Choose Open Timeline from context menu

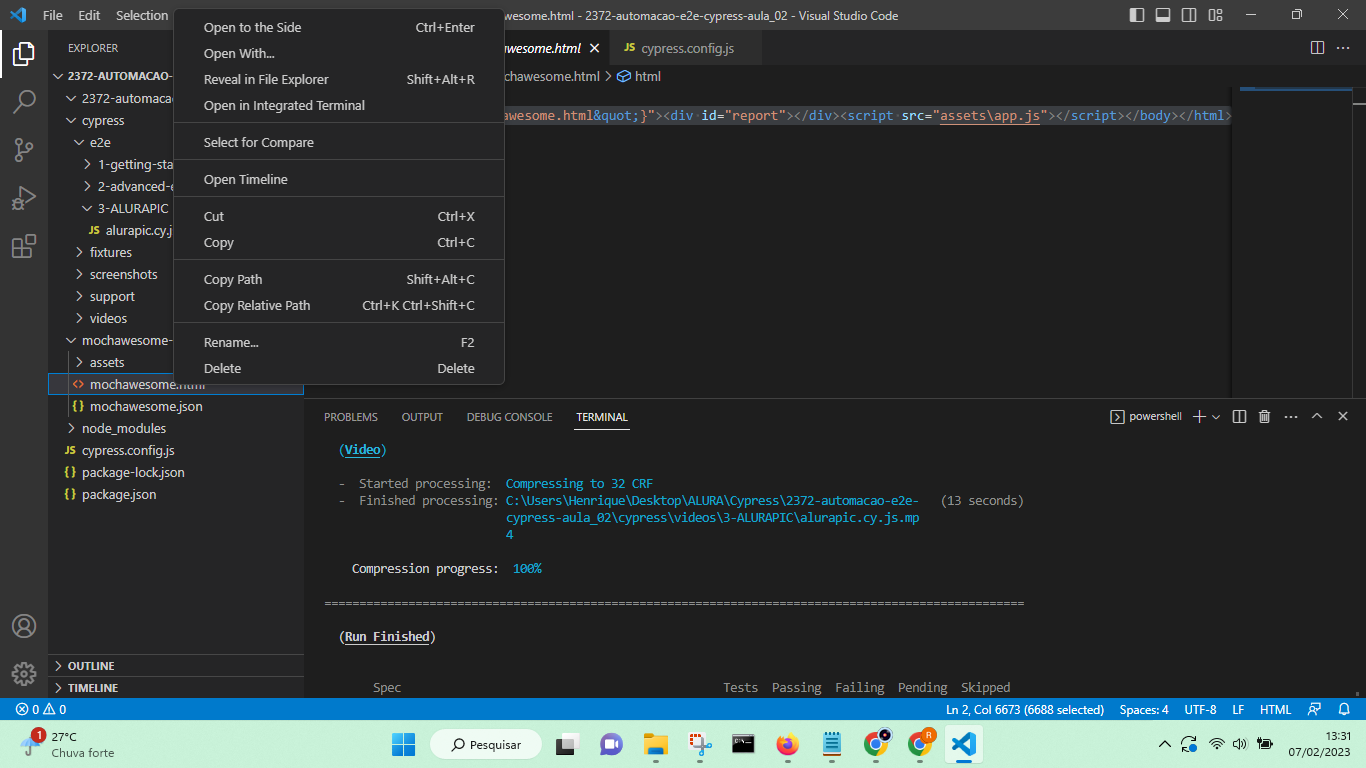click(x=339, y=179)
